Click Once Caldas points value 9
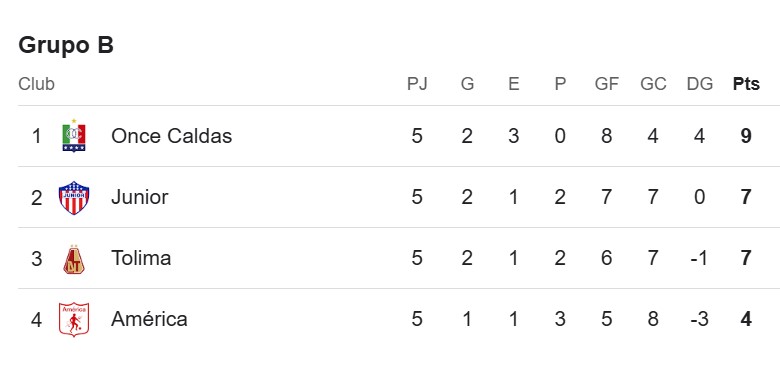Screen dimensions: 780x378 point(746,136)
